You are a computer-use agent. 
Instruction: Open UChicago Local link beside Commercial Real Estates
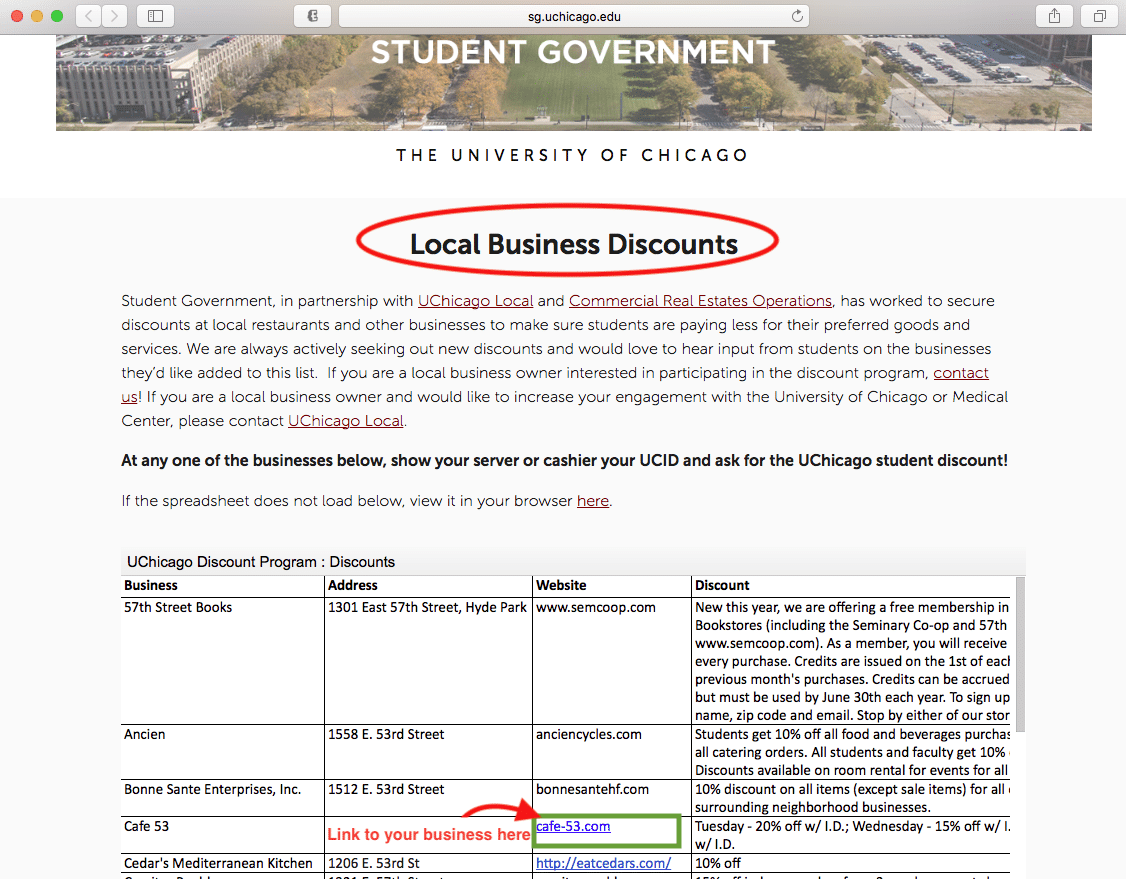[x=475, y=301]
